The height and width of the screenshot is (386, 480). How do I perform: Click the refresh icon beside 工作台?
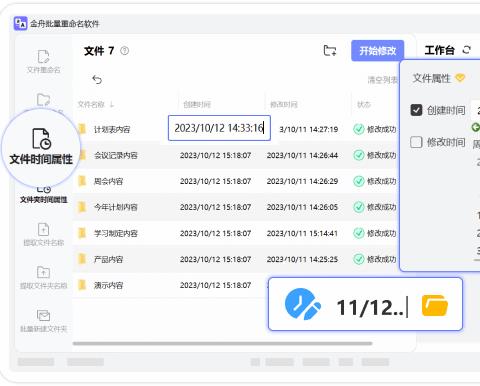[x=466, y=50]
